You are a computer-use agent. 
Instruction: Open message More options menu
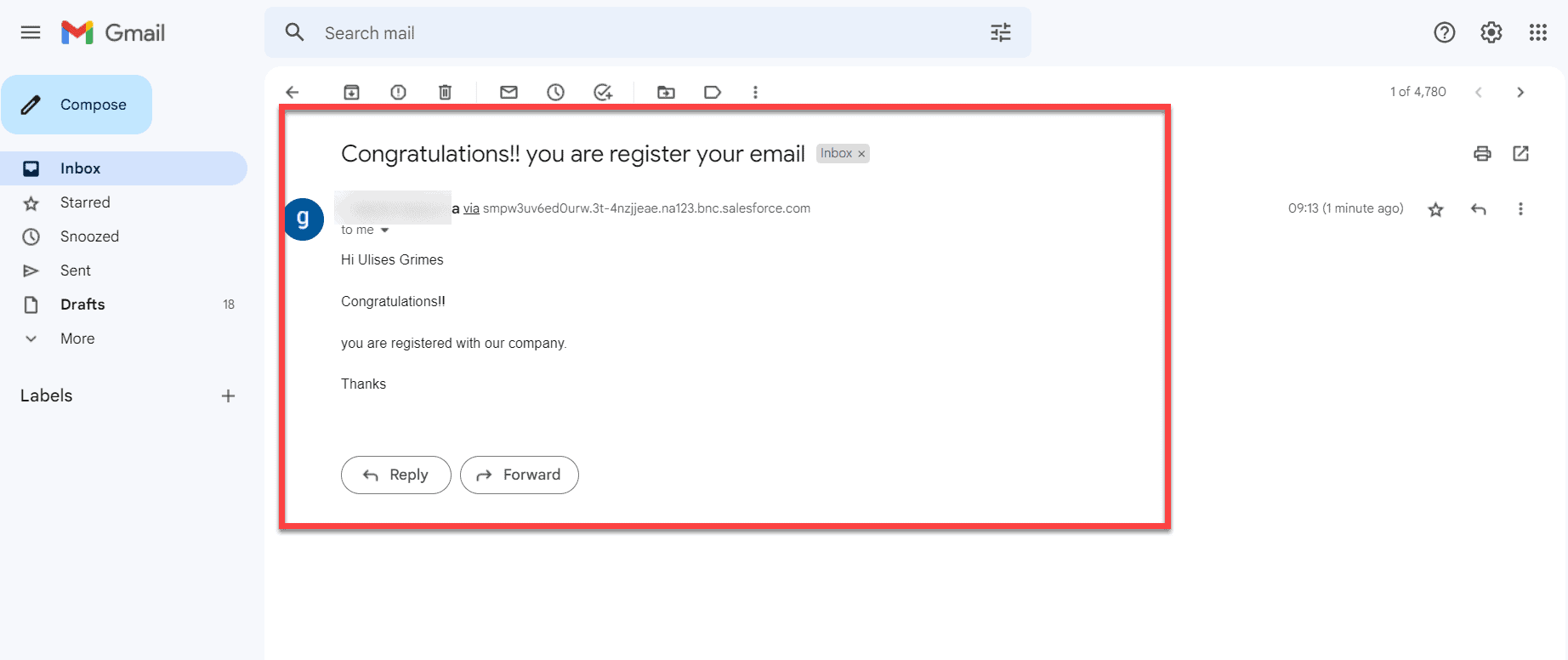[x=1520, y=209]
